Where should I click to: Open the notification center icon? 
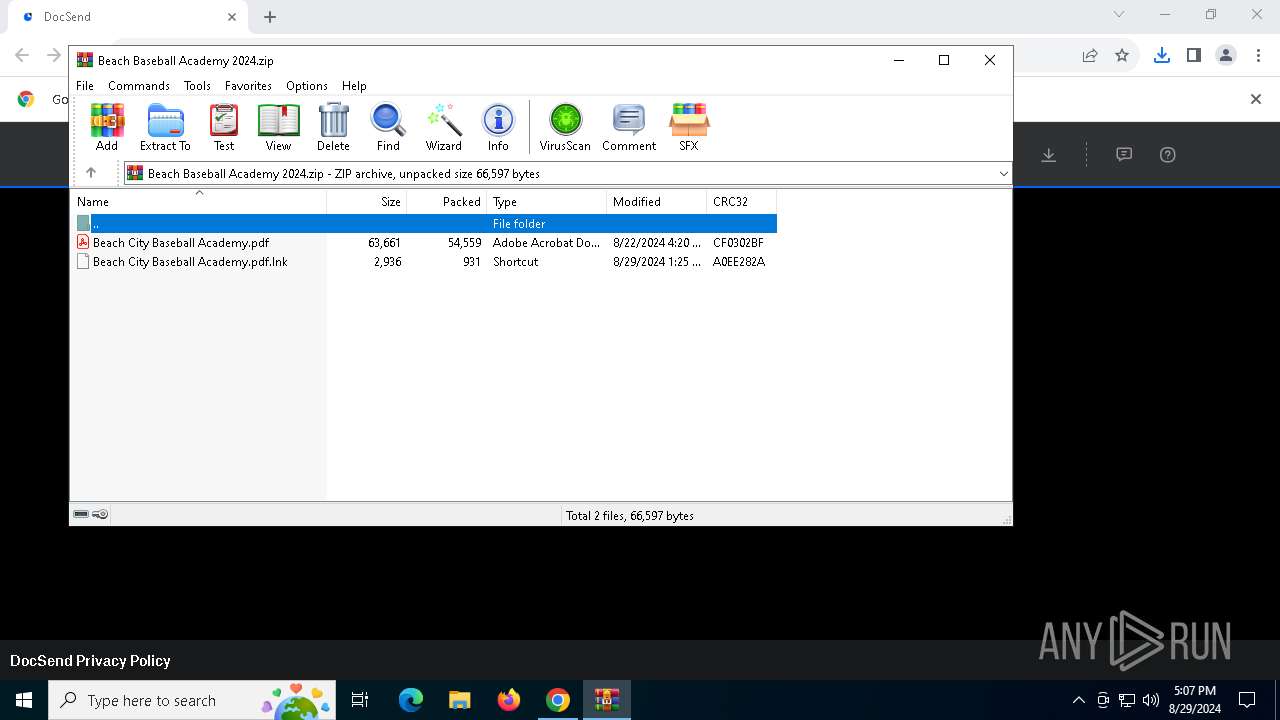1247,700
